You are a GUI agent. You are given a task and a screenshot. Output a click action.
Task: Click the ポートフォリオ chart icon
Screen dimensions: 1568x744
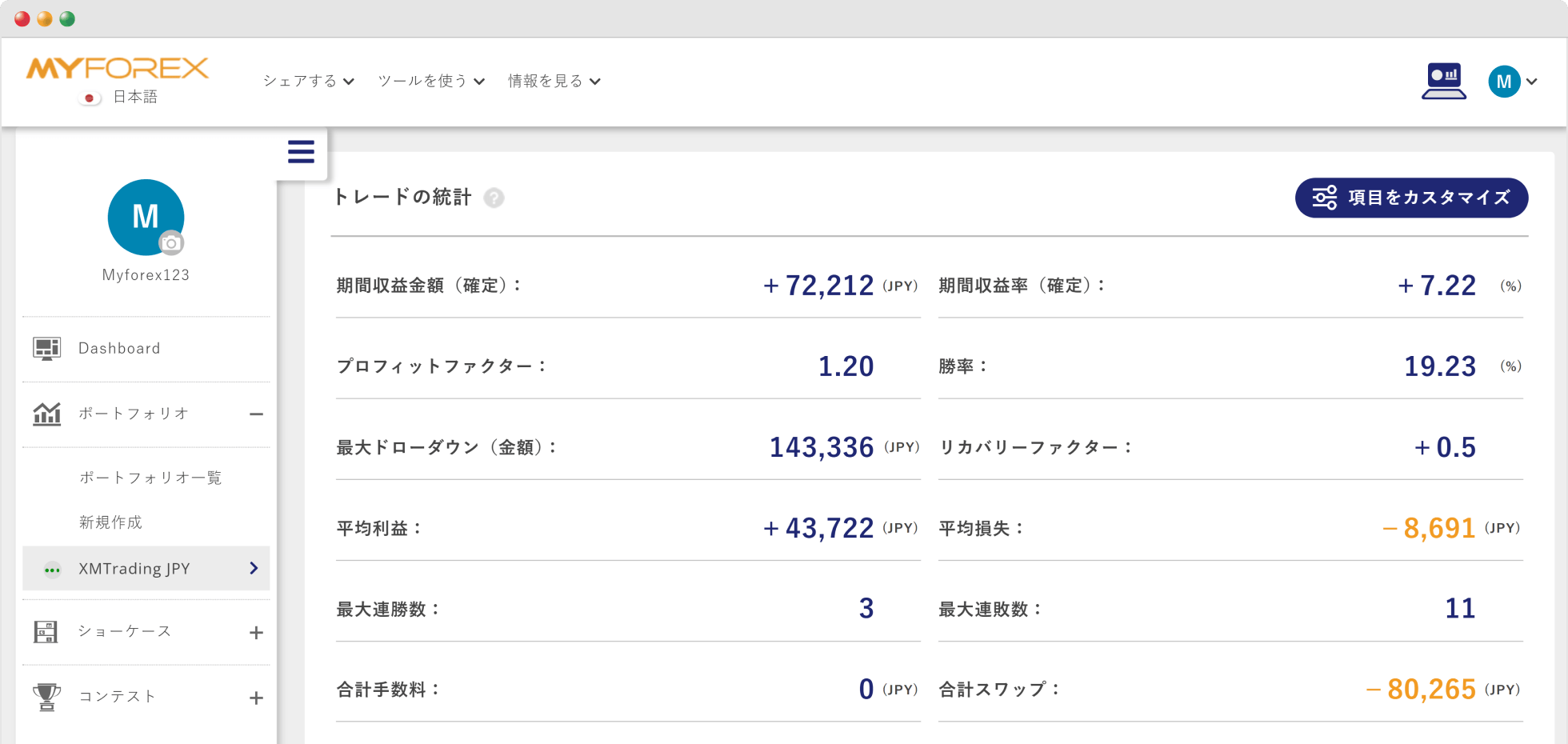46,414
